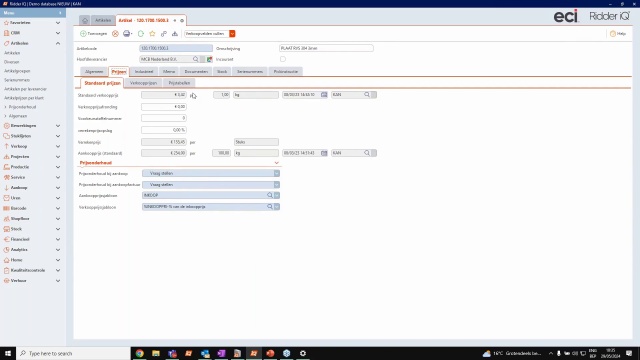Image resolution: width=640 pixels, height=360 pixels.
Task: Collapse the Artikelen menu section
Action: [x=58, y=43]
